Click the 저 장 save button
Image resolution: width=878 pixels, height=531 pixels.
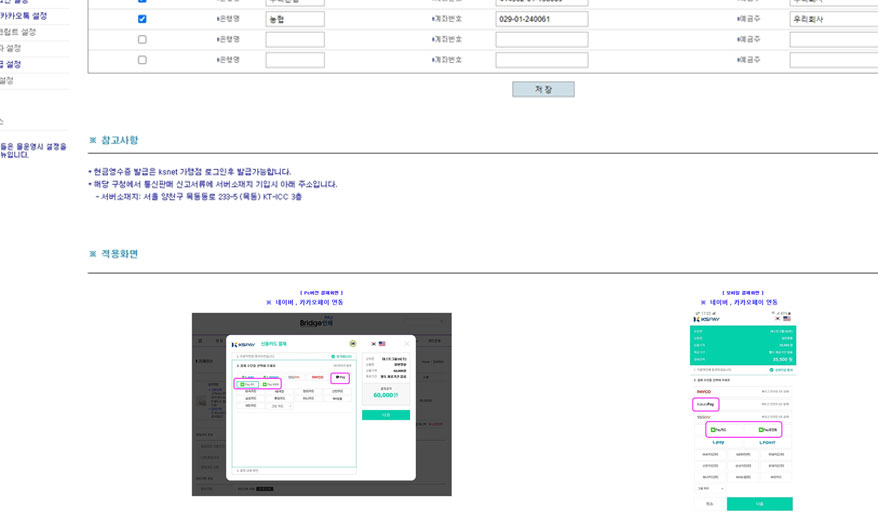[x=543, y=90]
